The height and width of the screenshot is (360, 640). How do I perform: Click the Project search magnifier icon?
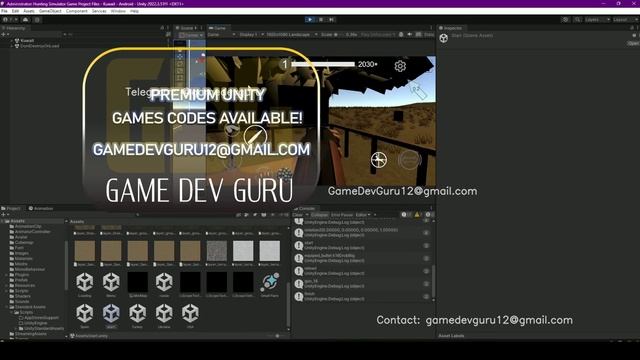[138, 215]
